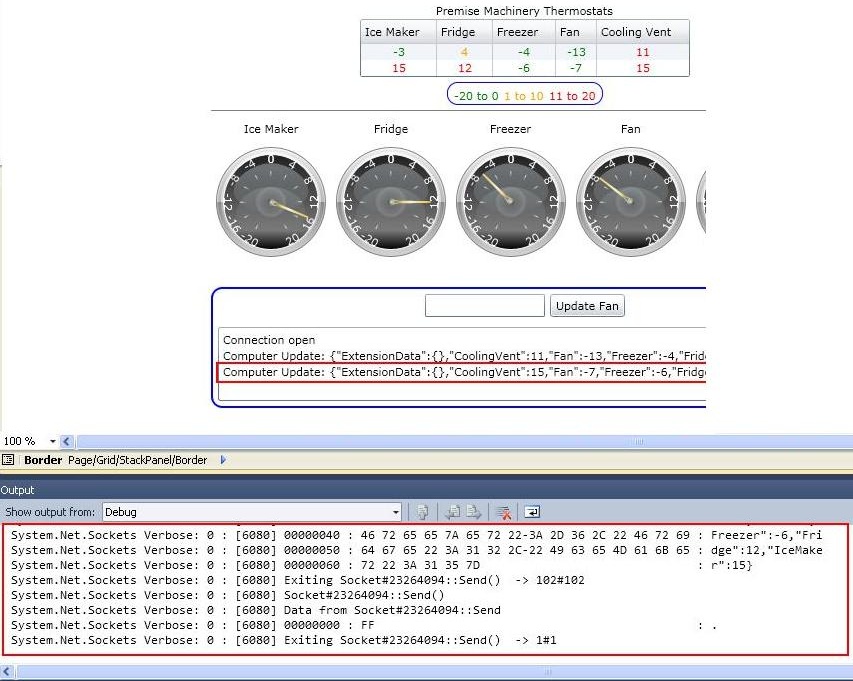Open the document outline icon beside Border
853x681 pixels.
[8, 460]
